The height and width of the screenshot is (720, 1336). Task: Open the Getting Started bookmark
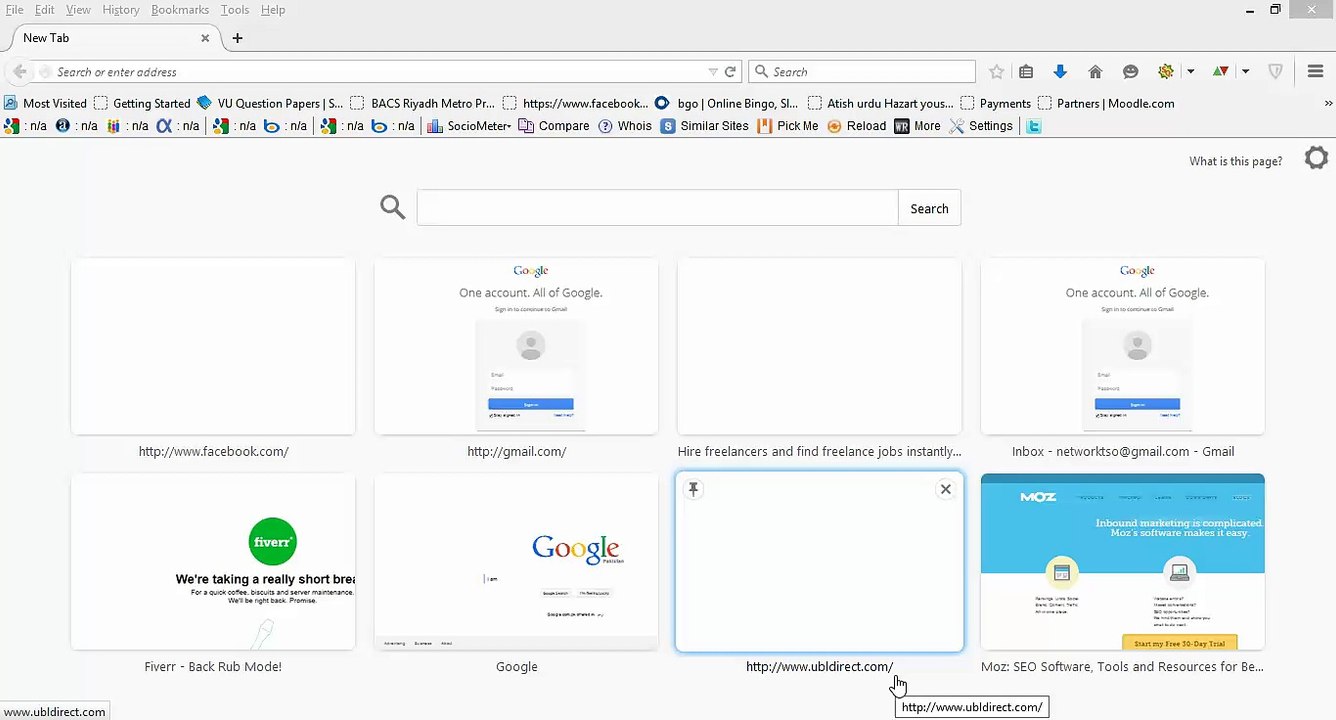tap(142, 103)
